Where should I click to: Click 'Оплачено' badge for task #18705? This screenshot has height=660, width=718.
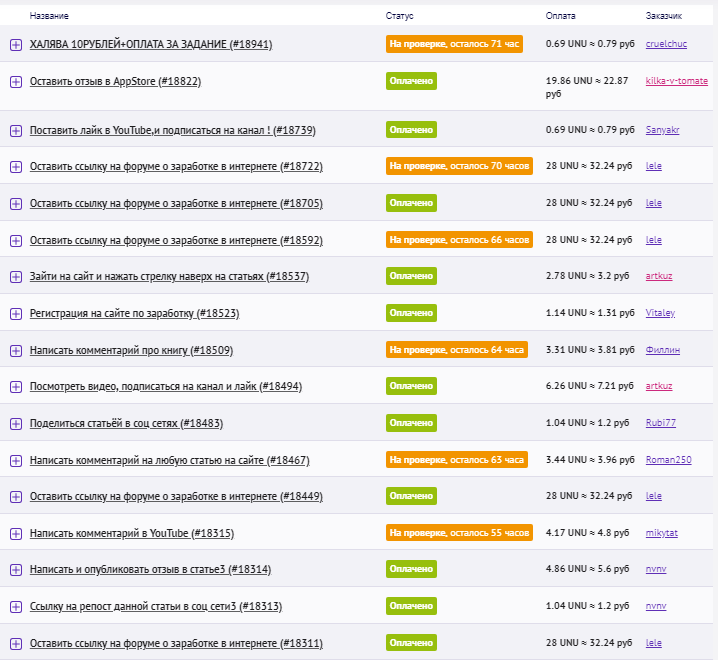[x=411, y=203]
